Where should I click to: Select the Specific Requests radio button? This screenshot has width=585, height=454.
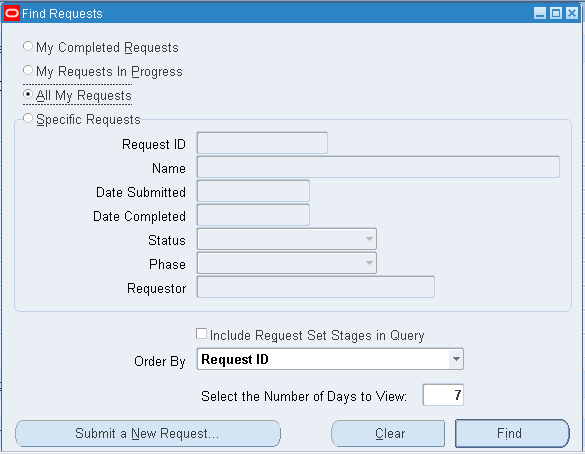pos(28,118)
